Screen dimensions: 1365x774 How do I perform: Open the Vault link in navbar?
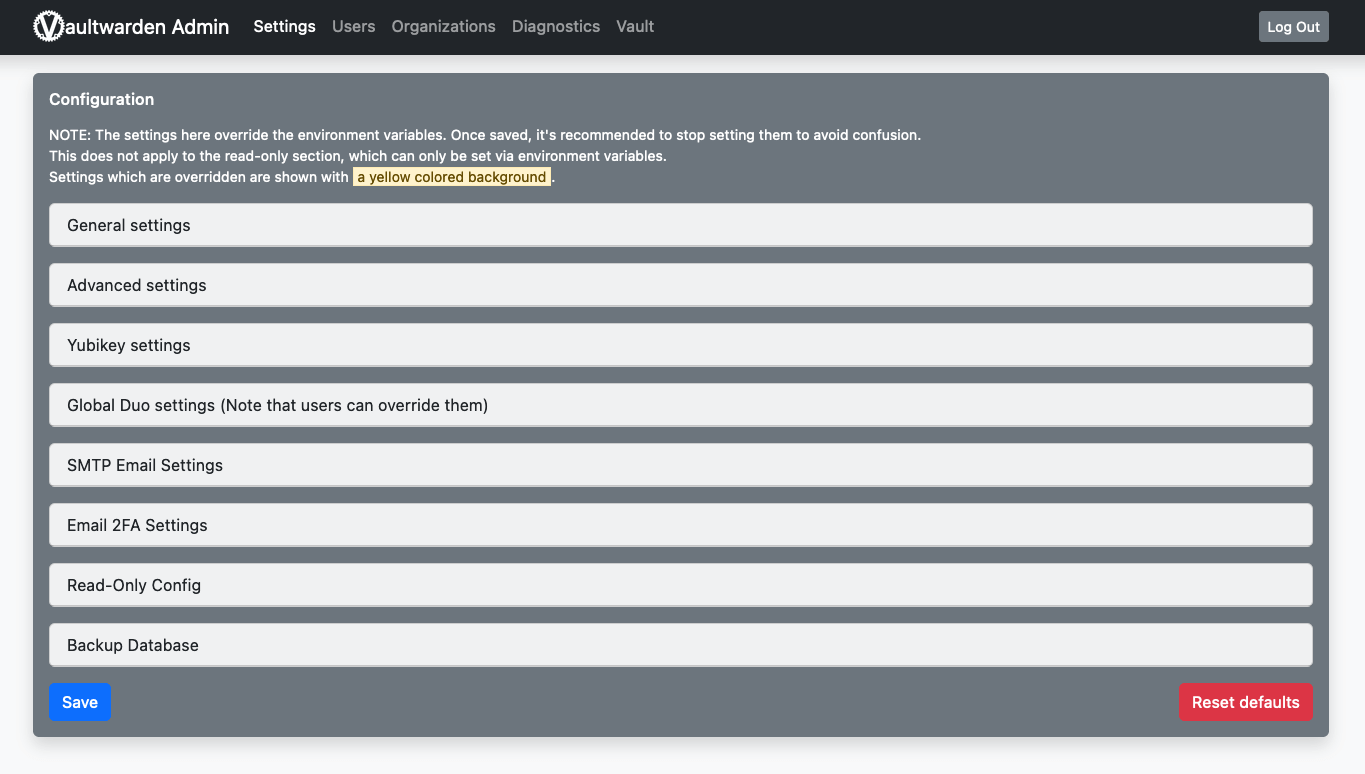(635, 27)
